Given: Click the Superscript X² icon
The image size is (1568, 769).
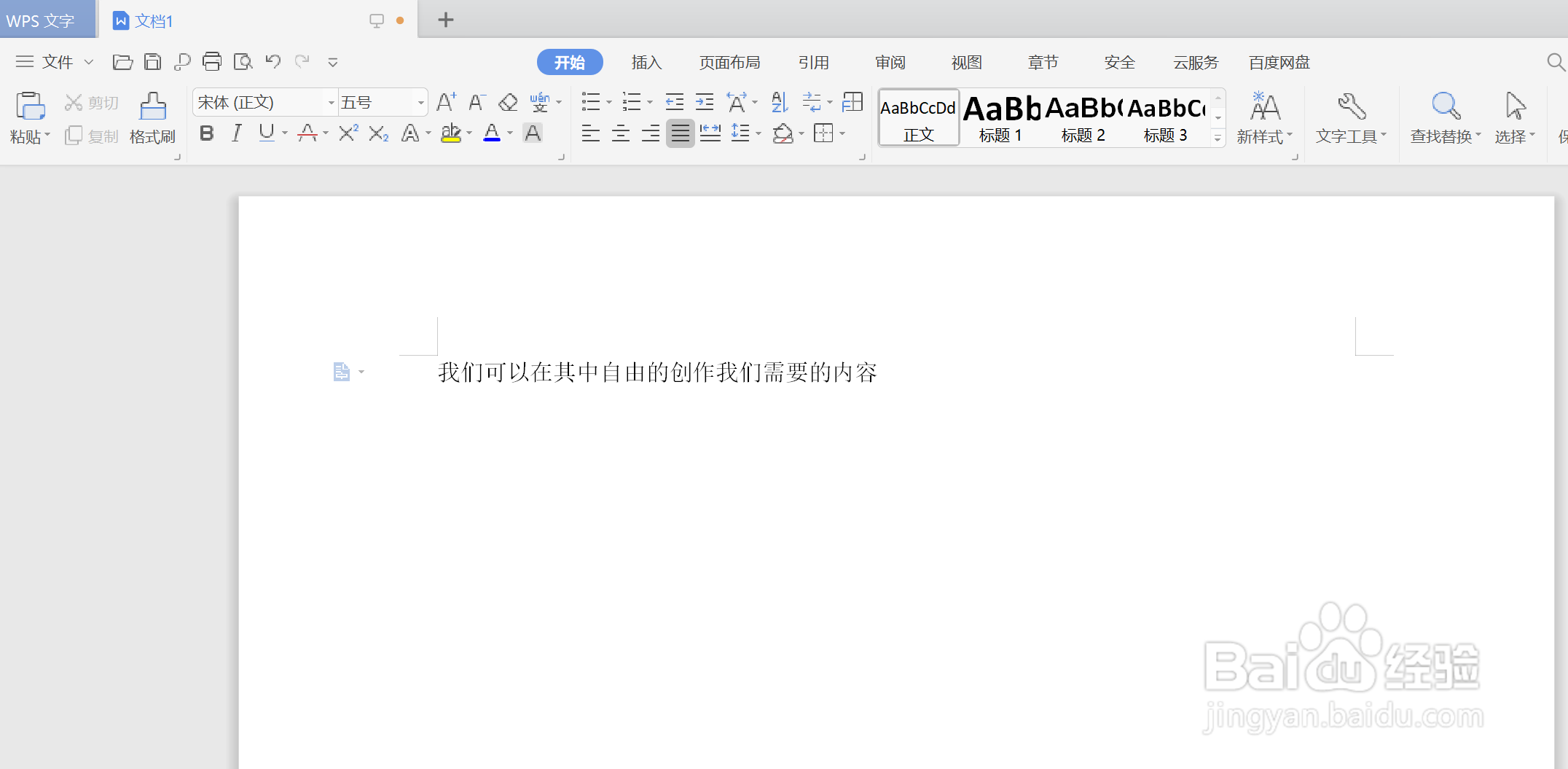Looking at the screenshot, I should coord(348,133).
